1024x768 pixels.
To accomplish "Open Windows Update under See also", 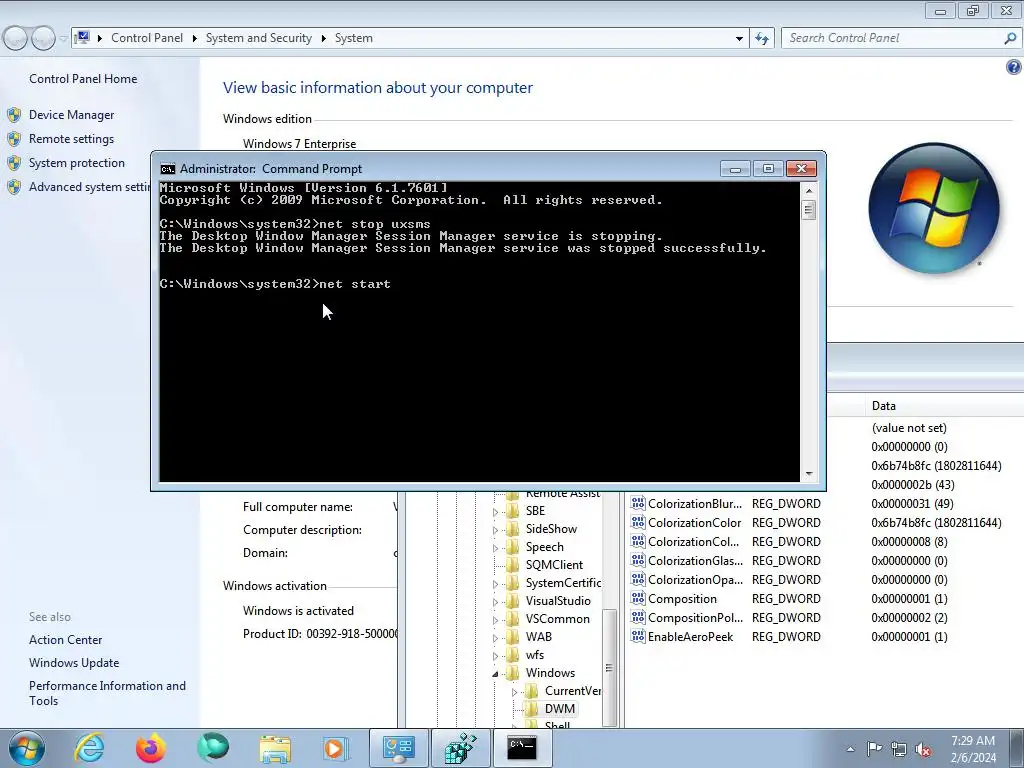I will click(x=74, y=663).
